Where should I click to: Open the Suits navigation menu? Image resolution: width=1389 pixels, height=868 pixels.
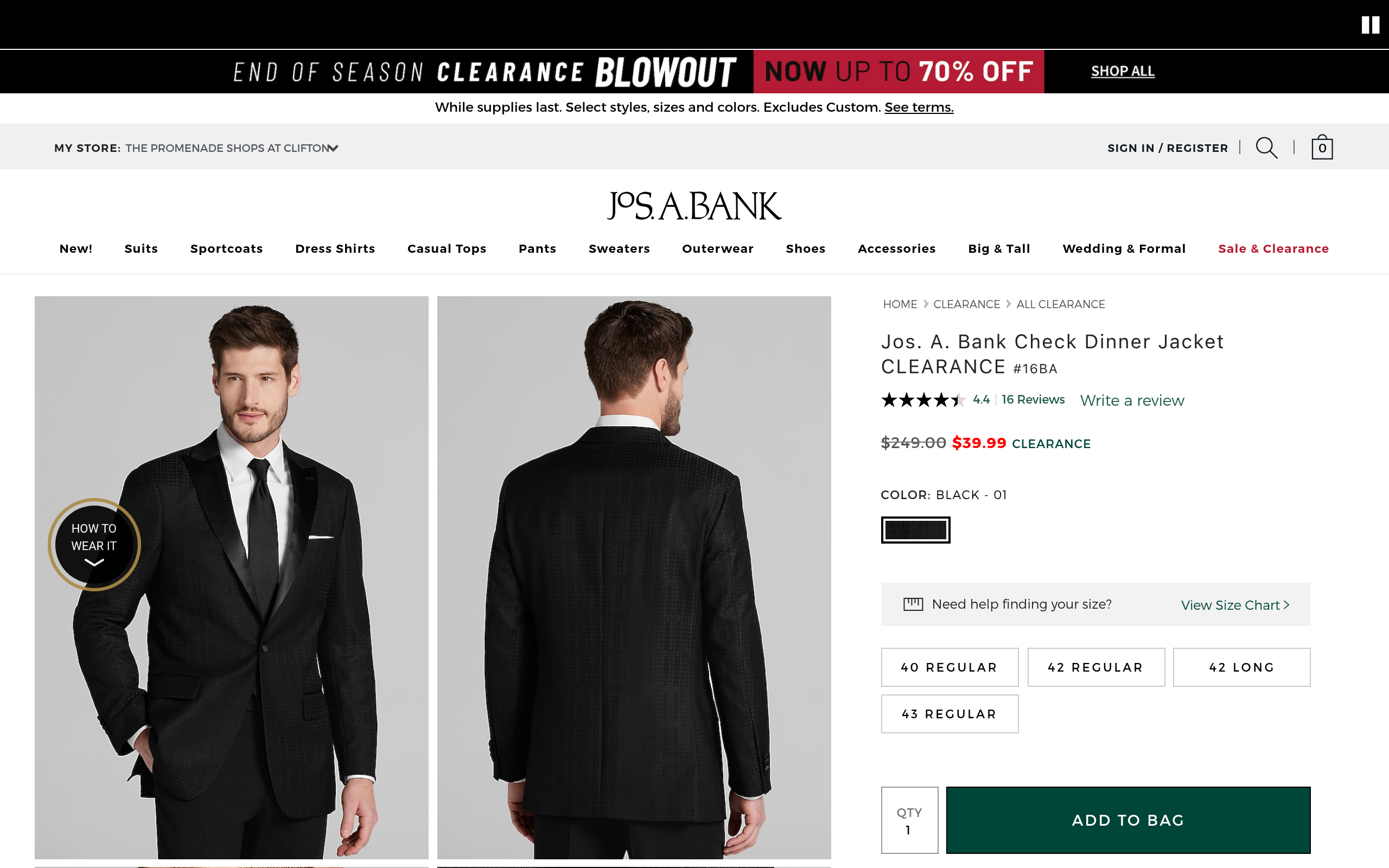coord(141,248)
